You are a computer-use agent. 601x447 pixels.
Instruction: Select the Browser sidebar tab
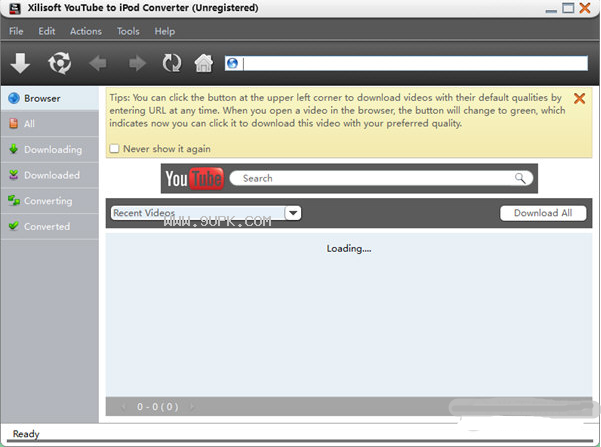pos(49,98)
